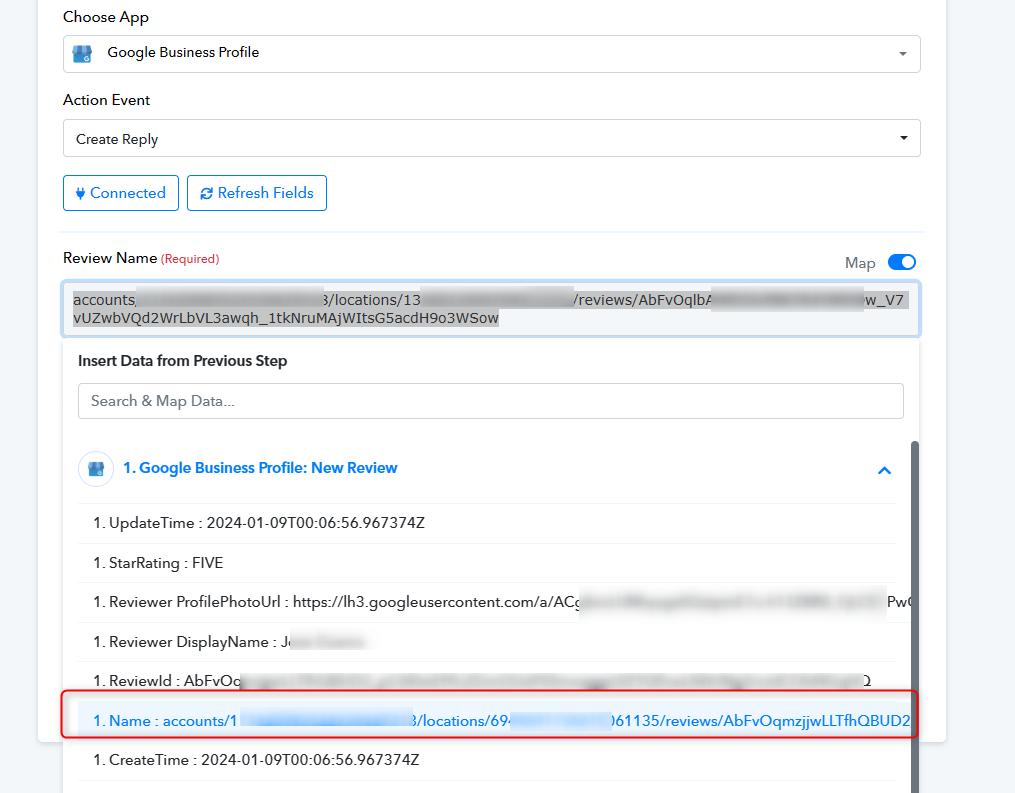This screenshot has height=793, width=1015.
Task: Click the Search & Map Data field
Action: click(491, 401)
